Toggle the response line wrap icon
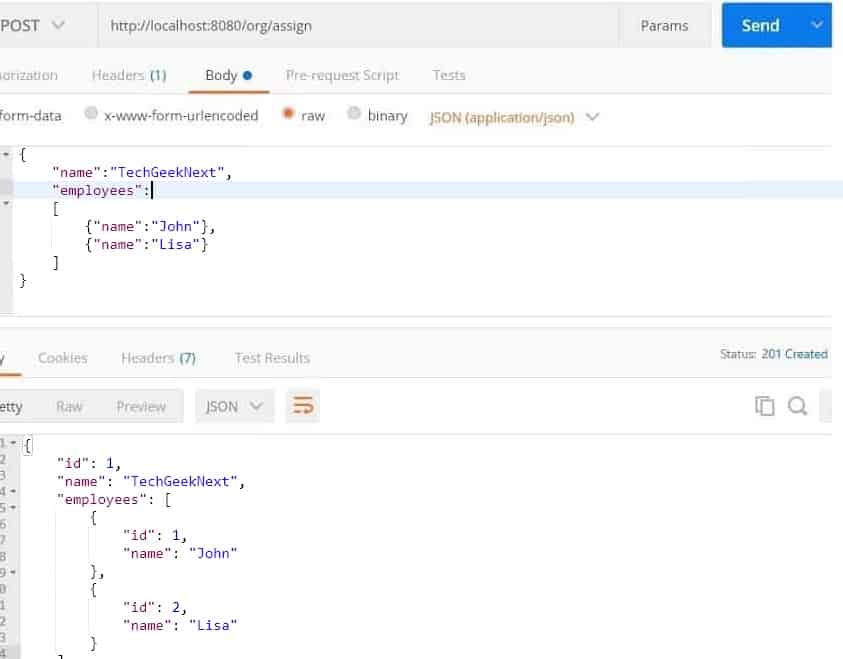This screenshot has width=843, height=659. click(303, 405)
